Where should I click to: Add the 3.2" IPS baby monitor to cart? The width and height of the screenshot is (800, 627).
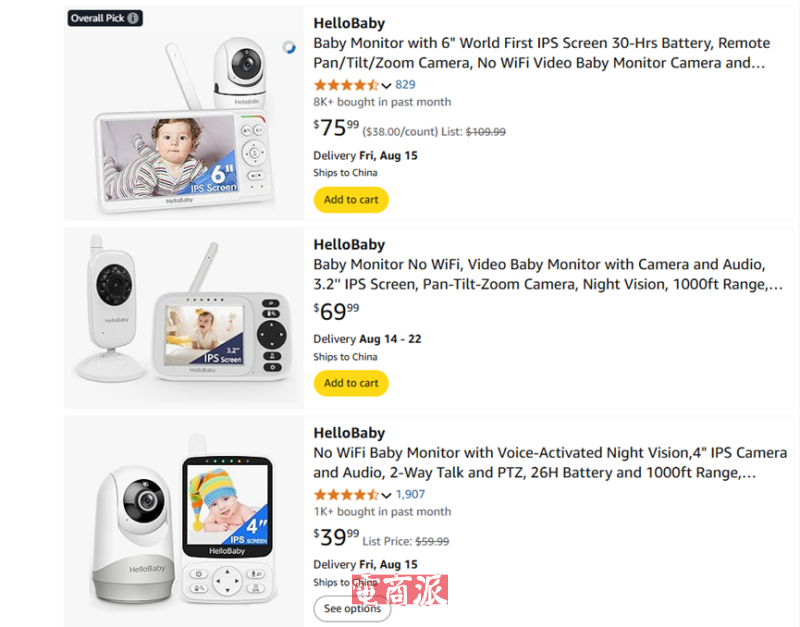pyautogui.click(x=351, y=382)
